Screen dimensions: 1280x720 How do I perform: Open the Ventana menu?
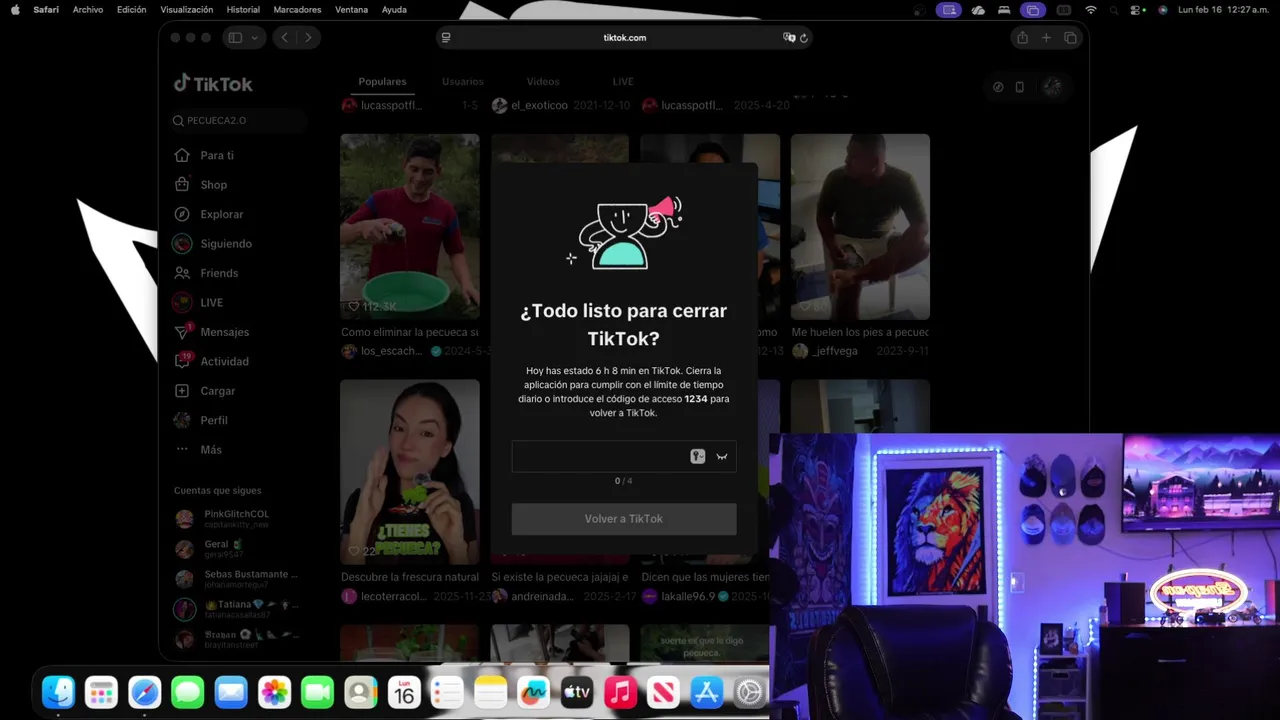point(351,9)
